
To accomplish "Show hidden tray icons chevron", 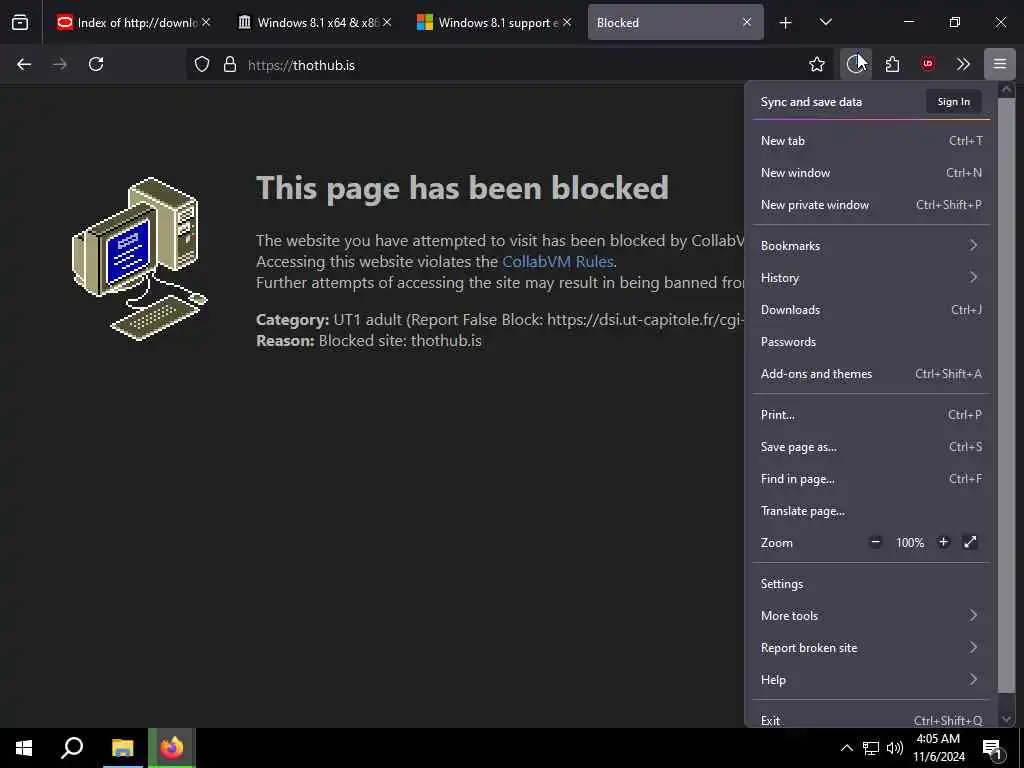I will [x=846, y=748].
